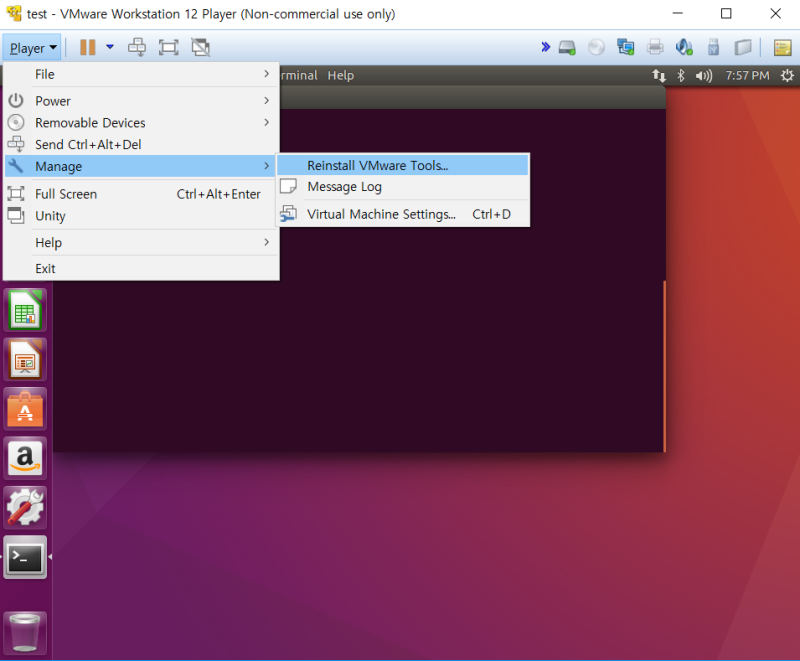Viewport: 800px width, 661px height.
Task: Select Send Ctrl+Alt+Del menu entry
Action: click(142, 145)
